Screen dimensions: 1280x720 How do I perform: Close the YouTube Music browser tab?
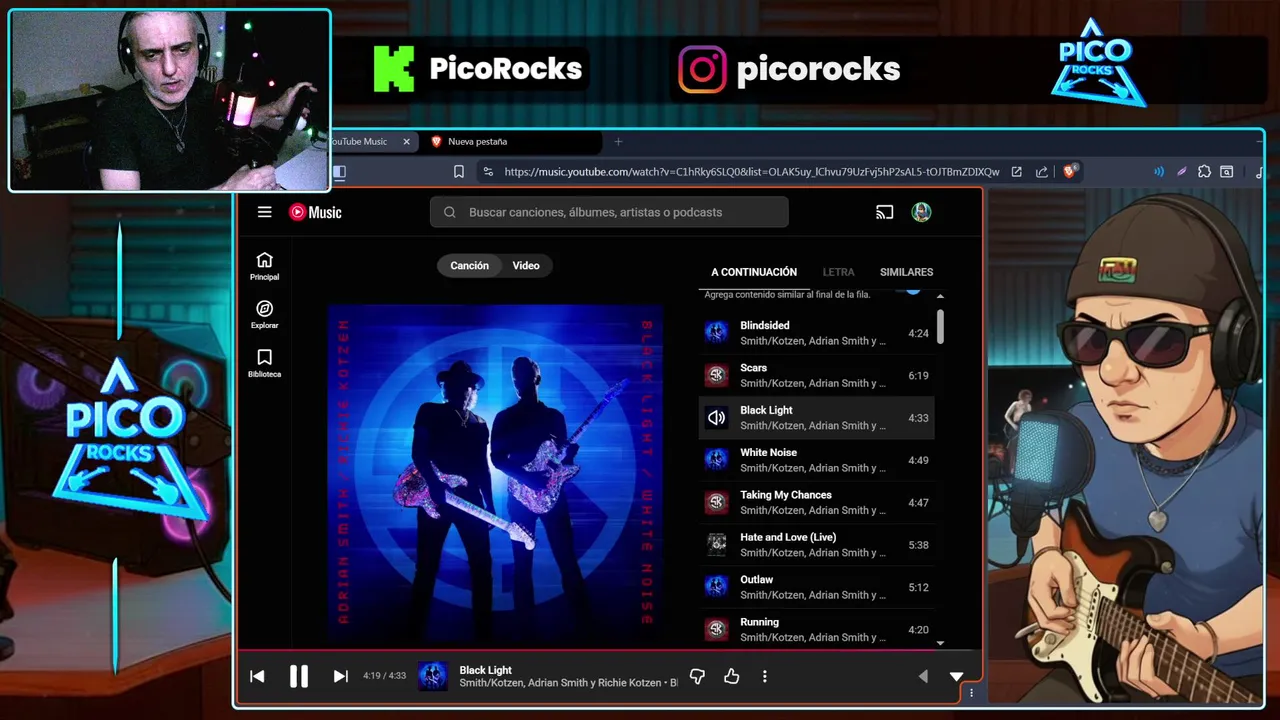click(x=406, y=141)
